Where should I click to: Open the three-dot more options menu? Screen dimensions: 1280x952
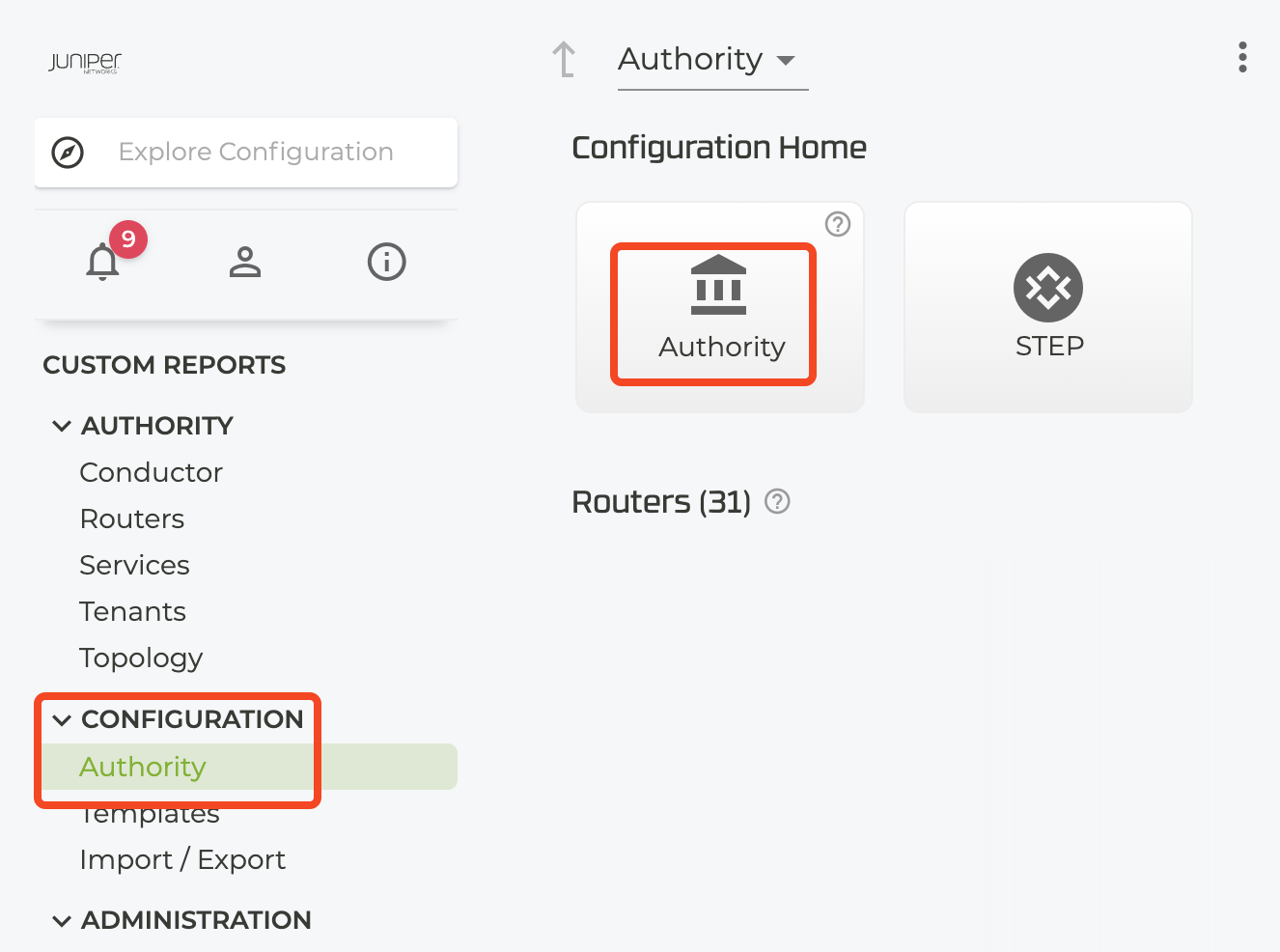pyautogui.click(x=1242, y=57)
